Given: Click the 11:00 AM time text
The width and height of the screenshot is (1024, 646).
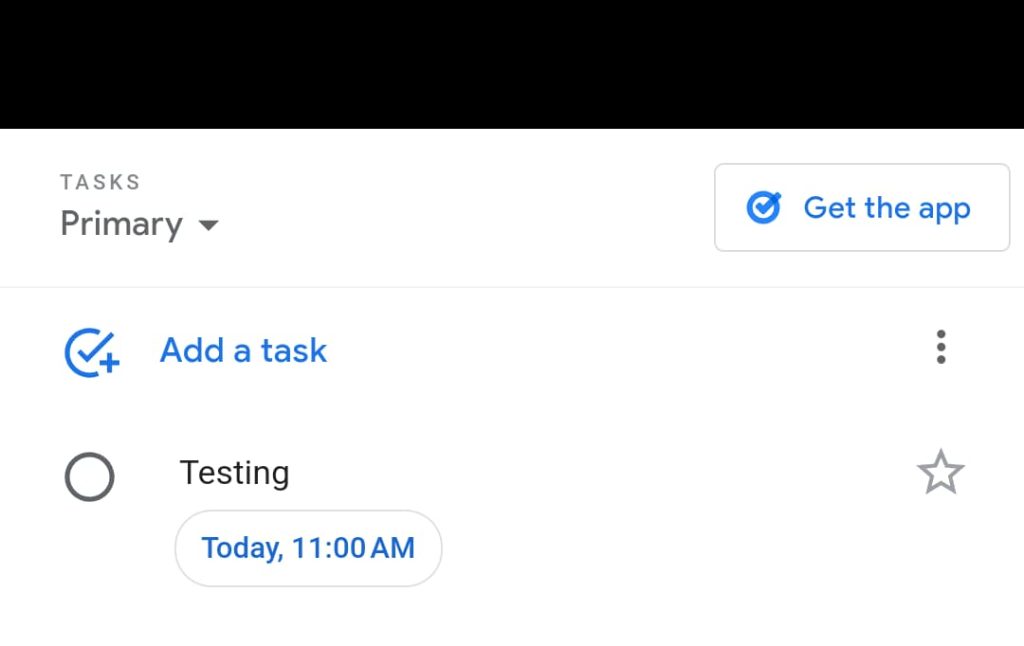Looking at the screenshot, I should 353,548.
